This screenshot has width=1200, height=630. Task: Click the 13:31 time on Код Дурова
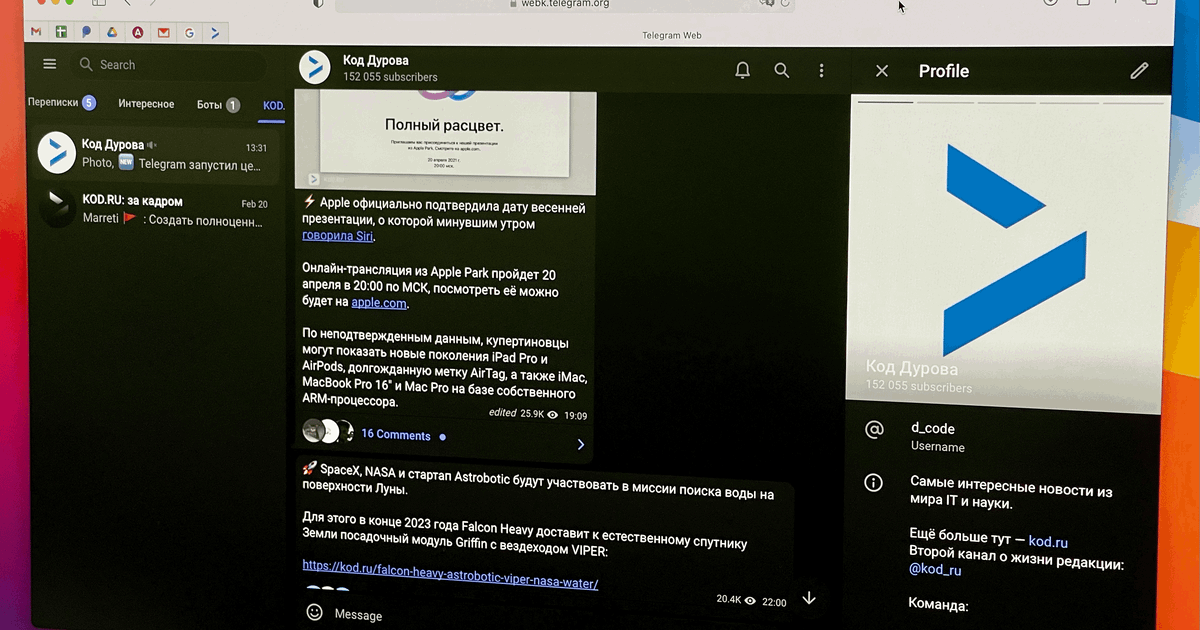(256, 147)
